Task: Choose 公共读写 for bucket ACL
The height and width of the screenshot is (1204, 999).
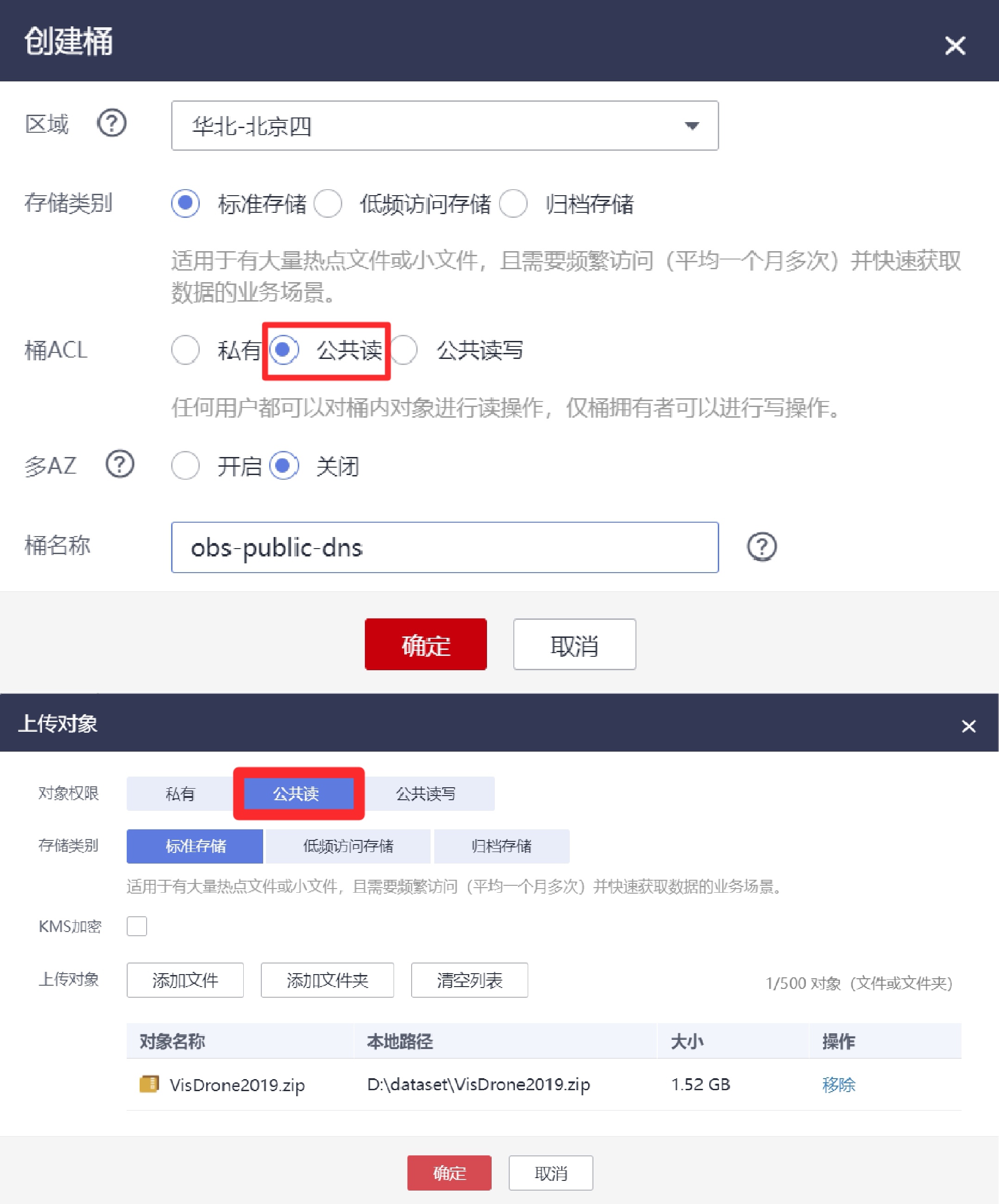Action: click(x=405, y=350)
